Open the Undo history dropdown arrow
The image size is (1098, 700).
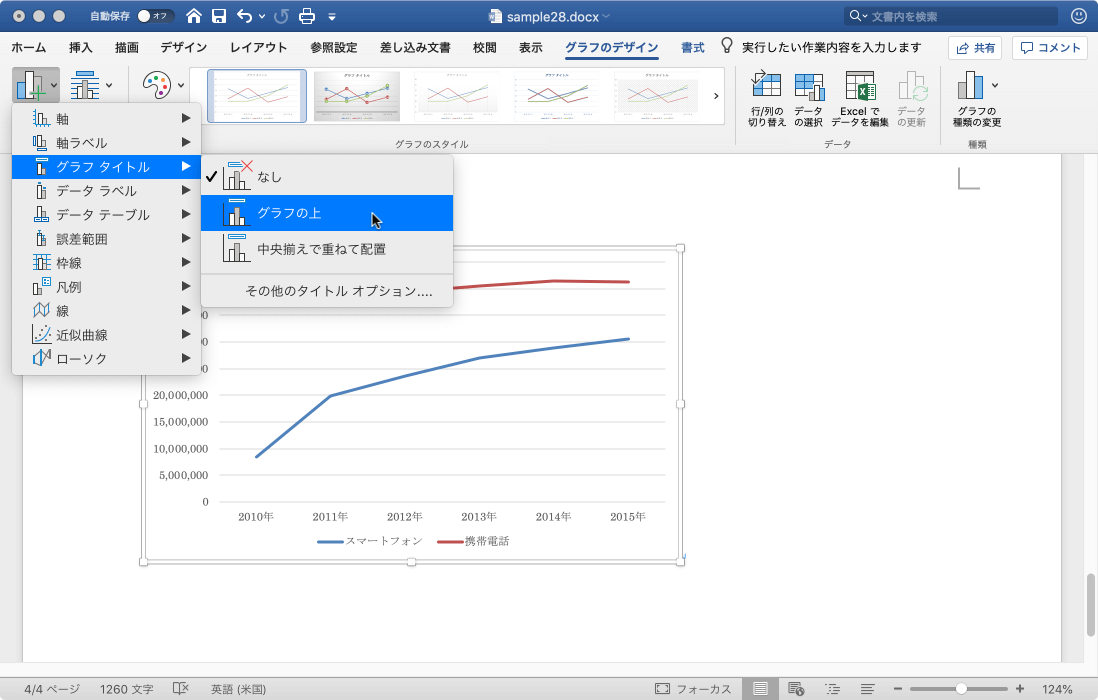point(262,16)
